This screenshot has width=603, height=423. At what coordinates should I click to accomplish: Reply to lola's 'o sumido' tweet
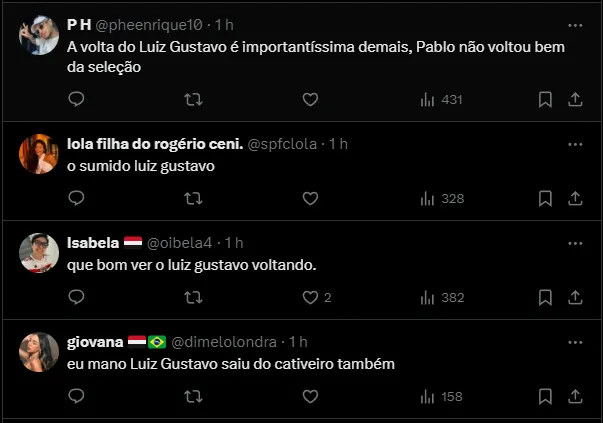click(x=76, y=198)
